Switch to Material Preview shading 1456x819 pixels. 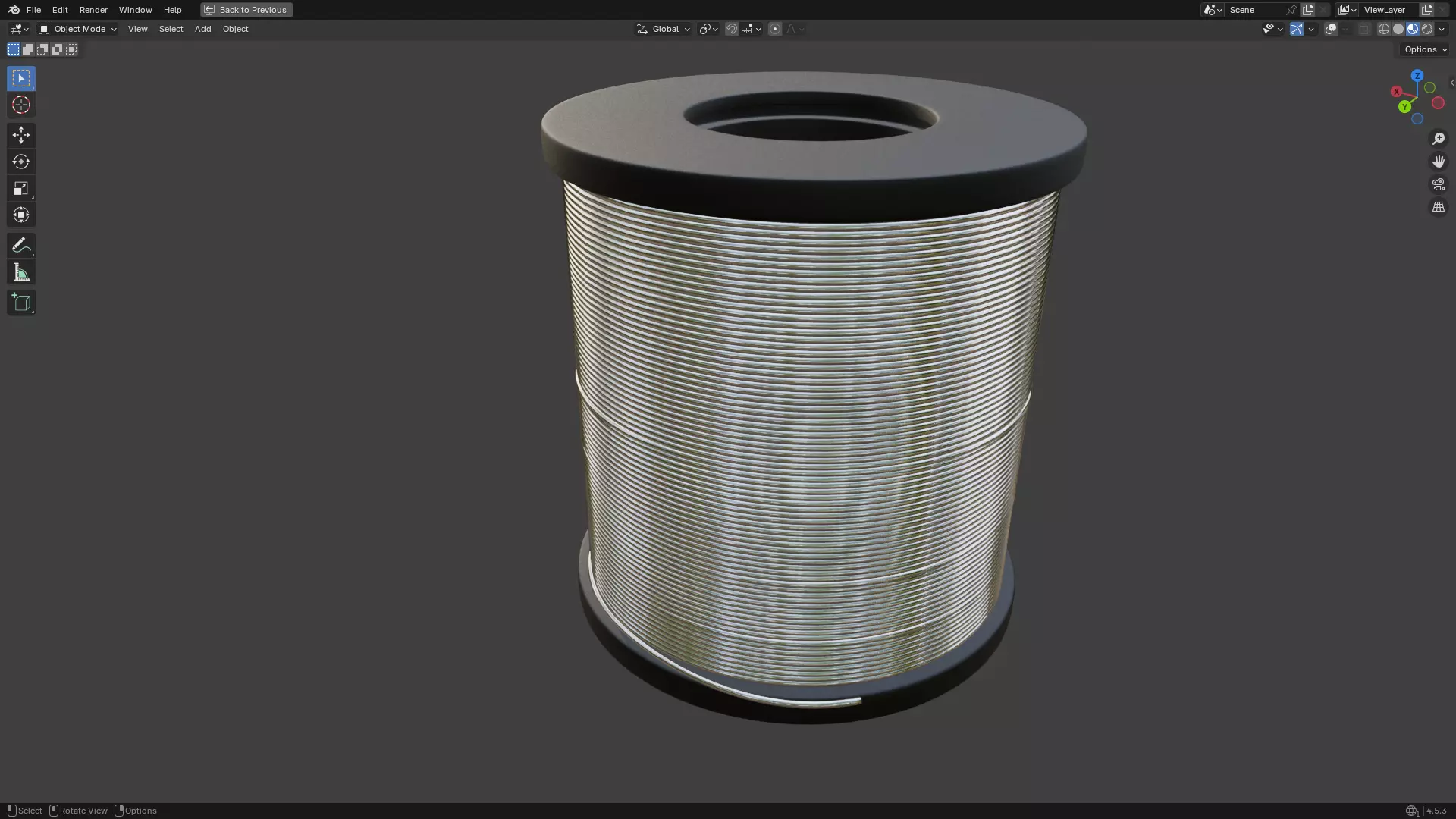coord(1413,29)
